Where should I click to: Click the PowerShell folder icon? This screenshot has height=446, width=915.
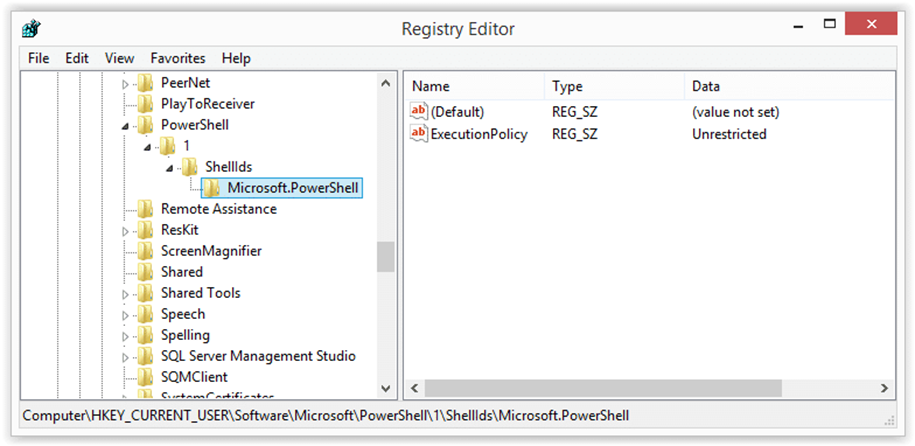coord(146,125)
